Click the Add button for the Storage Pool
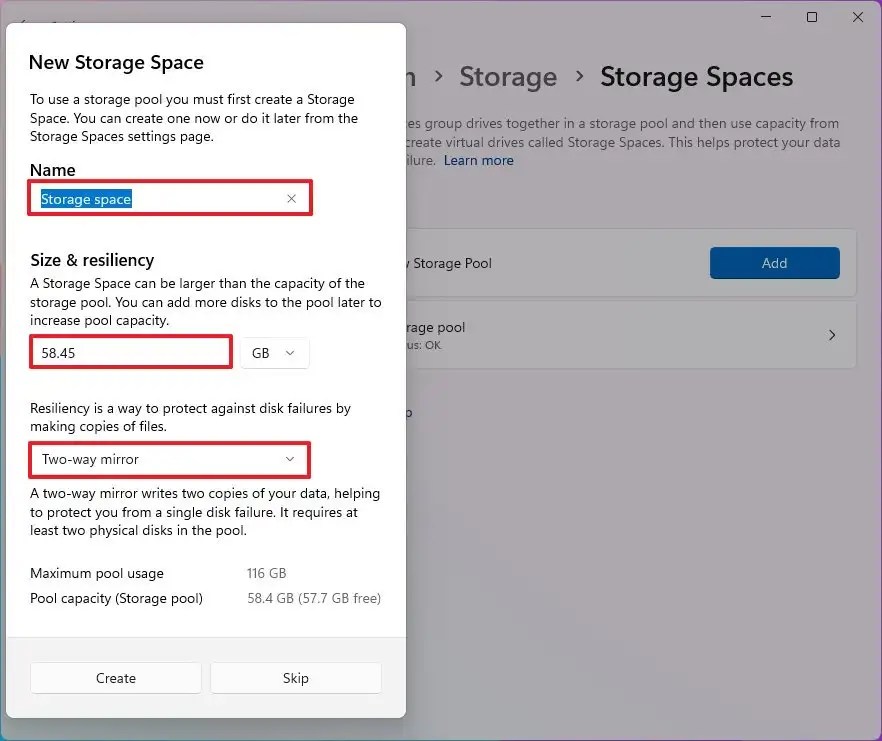Viewport: 882px width, 741px height. click(774, 263)
